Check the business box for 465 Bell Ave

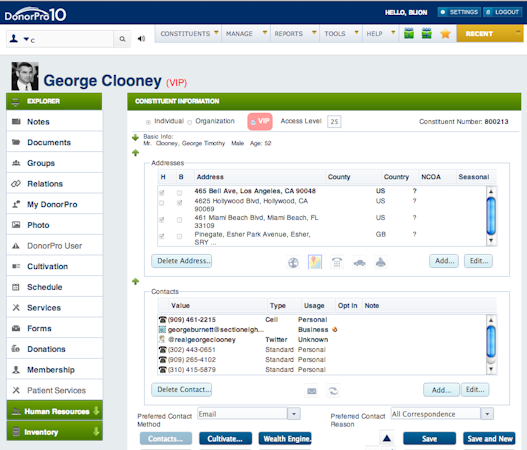[x=179, y=193]
